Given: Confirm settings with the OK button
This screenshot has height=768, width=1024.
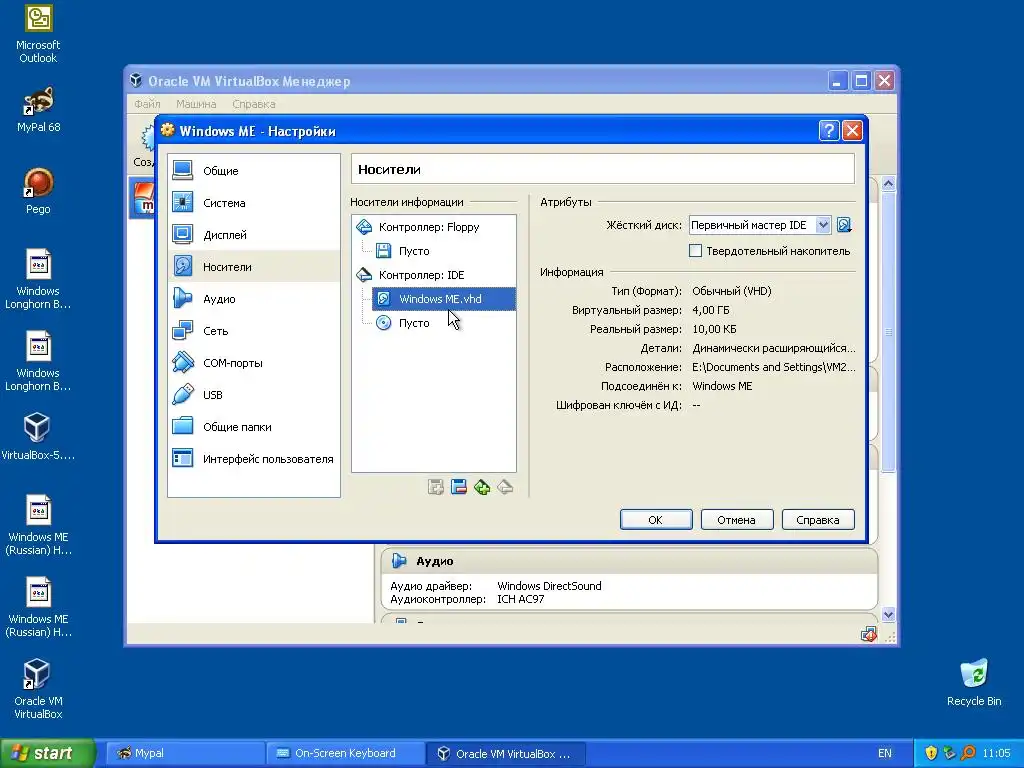Looking at the screenshot, I should [656, 520].
